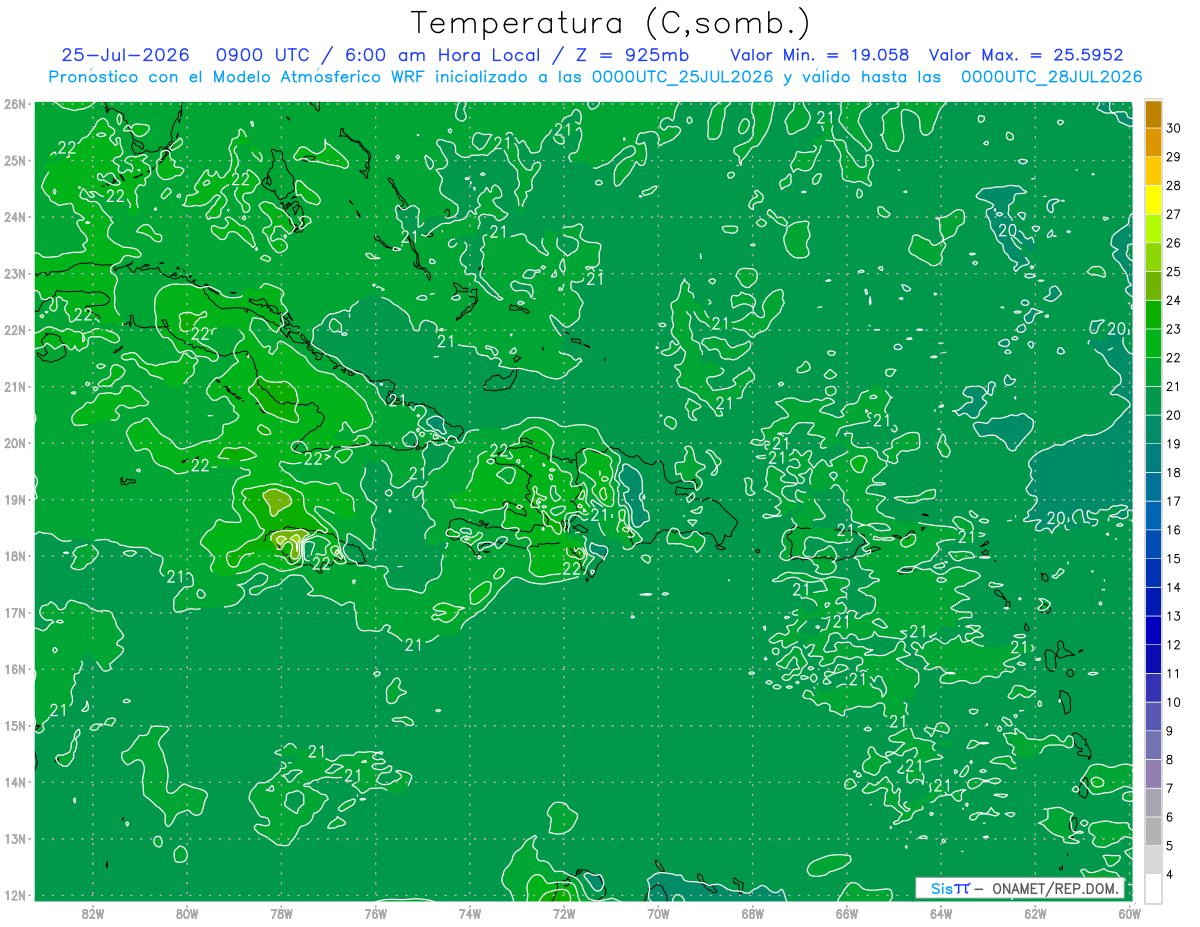Viewport: 1200px width, 927px height.
Task: Click the "21N" latitude axis label
Action: click(15, 386)
